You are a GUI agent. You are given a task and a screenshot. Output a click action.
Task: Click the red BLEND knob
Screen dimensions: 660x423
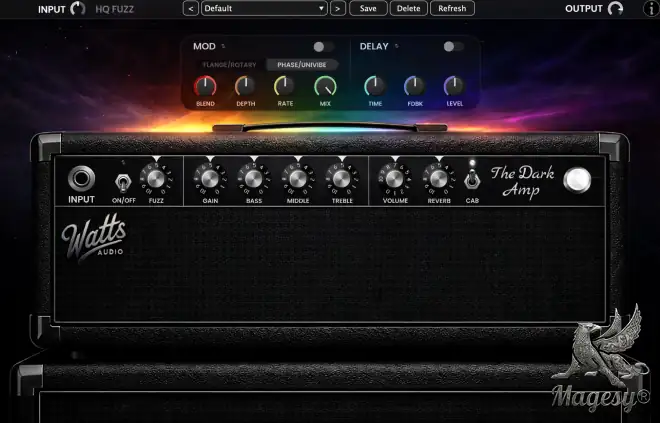pos(205,87)
